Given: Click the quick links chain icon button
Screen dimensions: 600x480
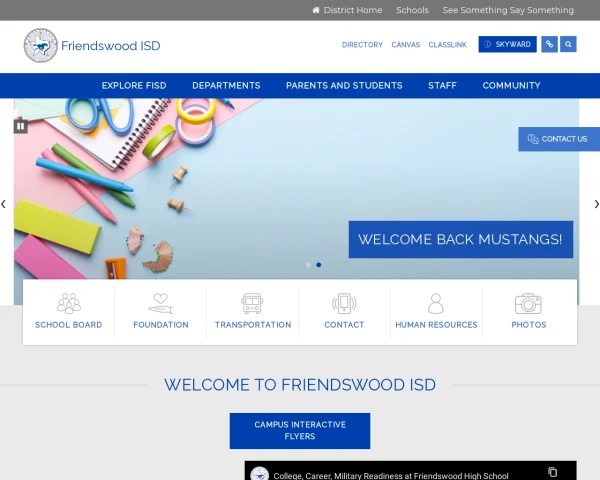Looking at the screenshot, I should (549, 44).
